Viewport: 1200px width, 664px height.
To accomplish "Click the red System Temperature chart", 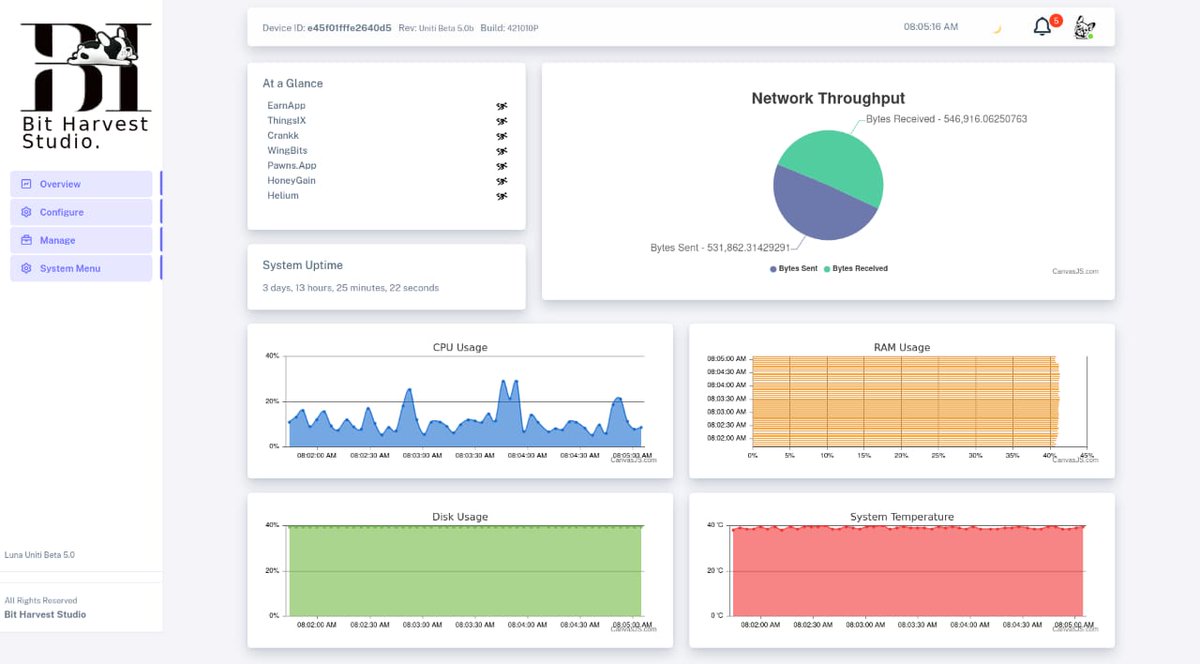I will coord(908,570).
